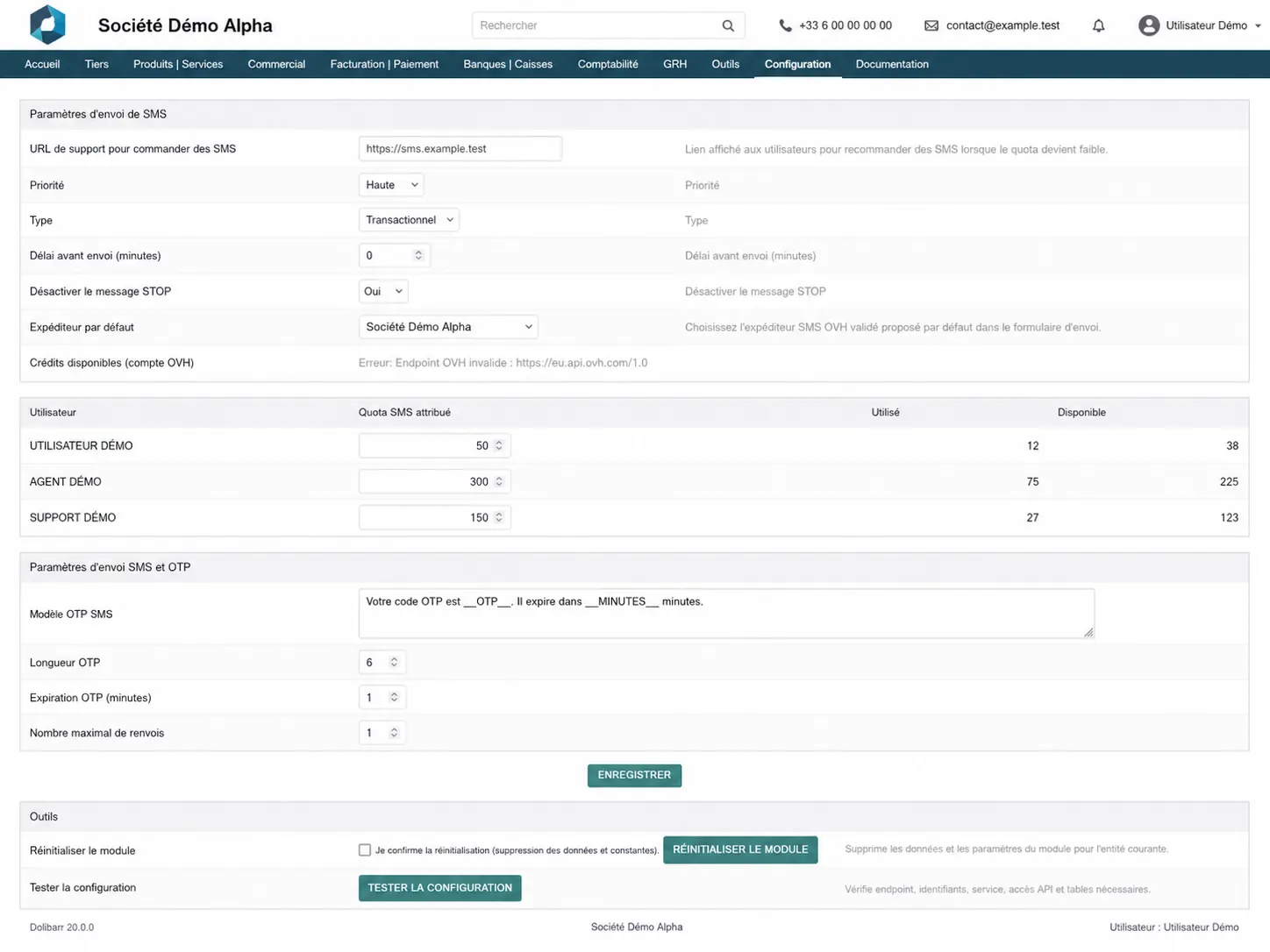
Task: Click the ENREGISTRER button
Action: point(634,775)
